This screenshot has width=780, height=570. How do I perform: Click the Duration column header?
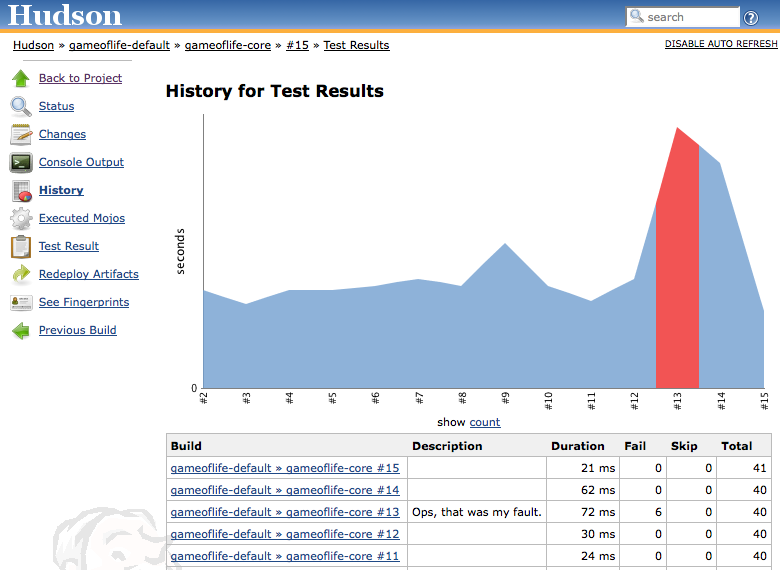coord(578,446)
